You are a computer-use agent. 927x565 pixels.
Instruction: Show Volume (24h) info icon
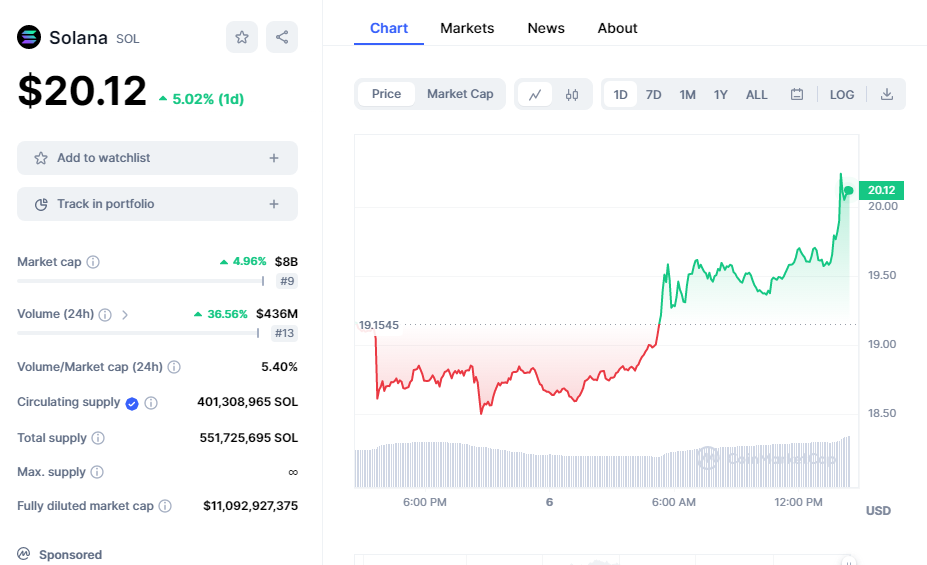[x=105, y=314]
